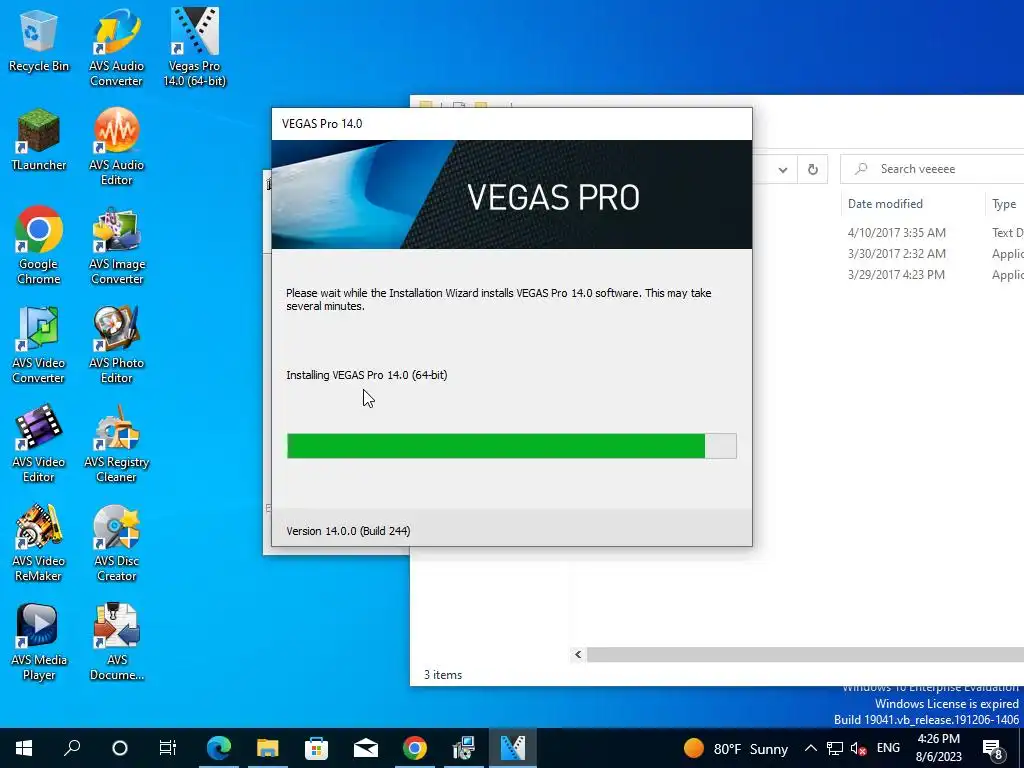Screen dimensions: 1024x768
Task: Click the VEGAS Pro 14.0 title bar
Action: point(511,124)
